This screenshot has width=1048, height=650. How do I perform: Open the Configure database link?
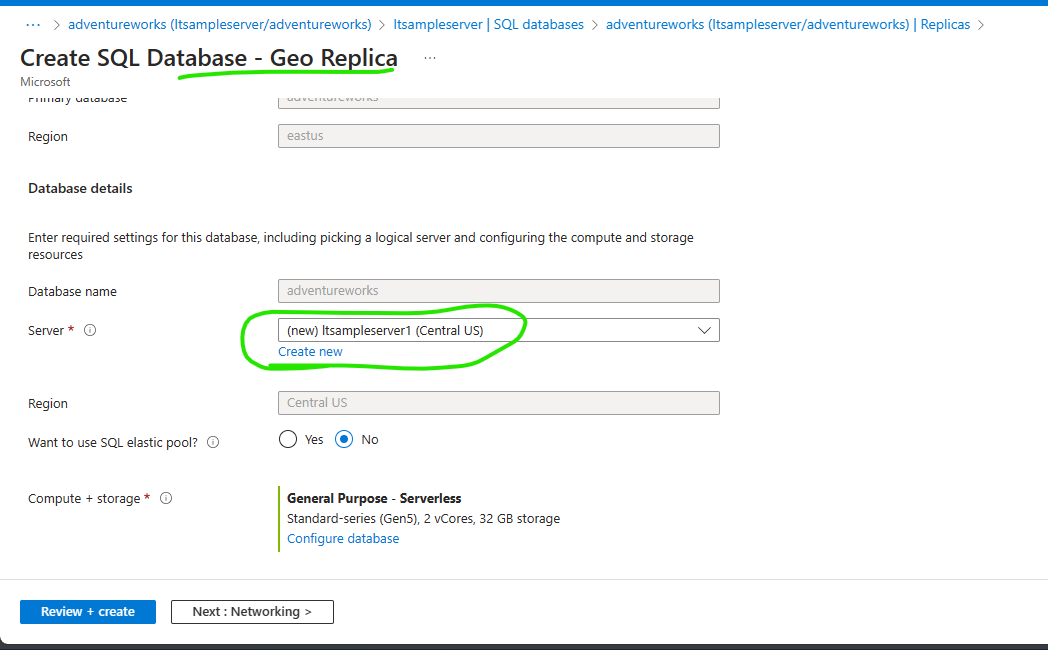pyautogui.click(x=343, y=538)
